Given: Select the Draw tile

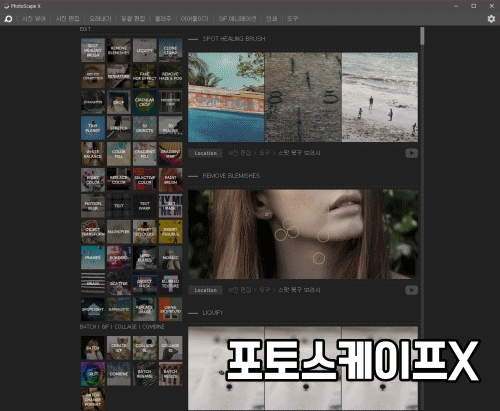Looking at the screenshot, I should [93, 283].
